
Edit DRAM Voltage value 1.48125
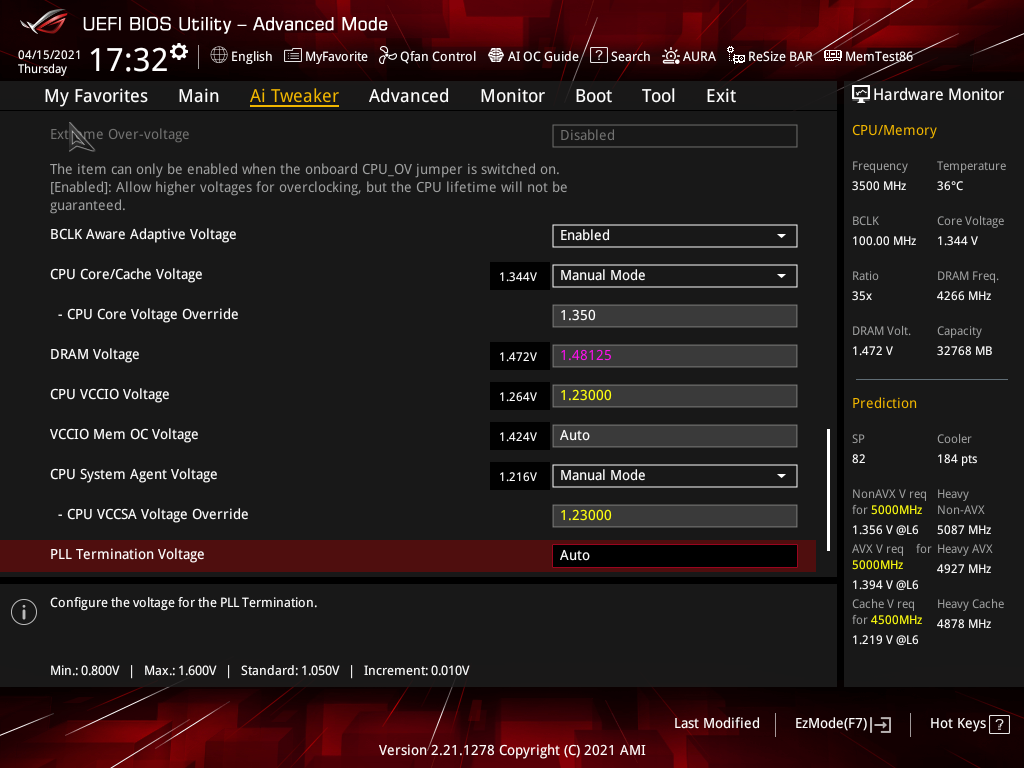pyautogui.click(x=675, y=356)
